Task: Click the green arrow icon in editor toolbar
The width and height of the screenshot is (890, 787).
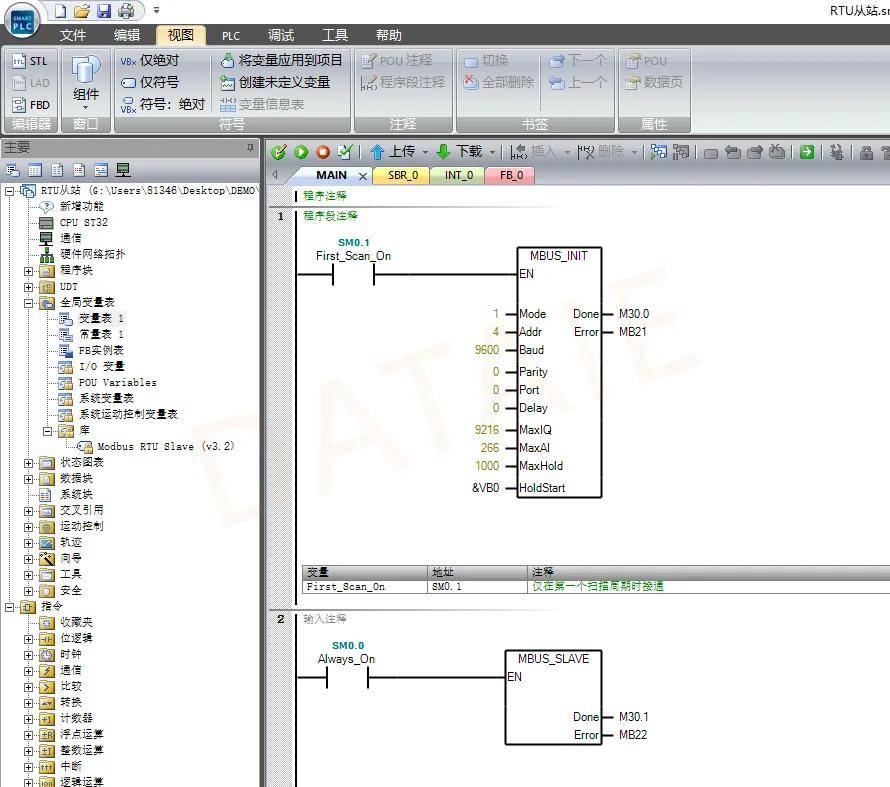Action: pyautogui.click(x=807, y=152)
